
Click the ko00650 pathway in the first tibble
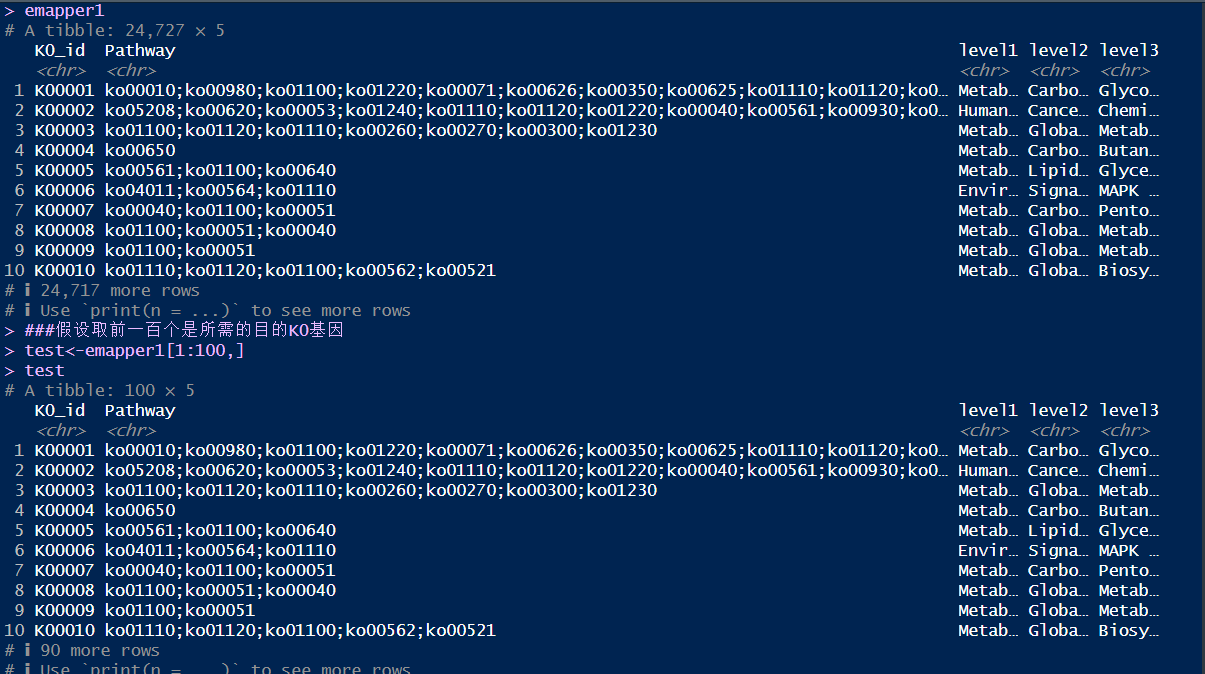click(x=140, y=150)
